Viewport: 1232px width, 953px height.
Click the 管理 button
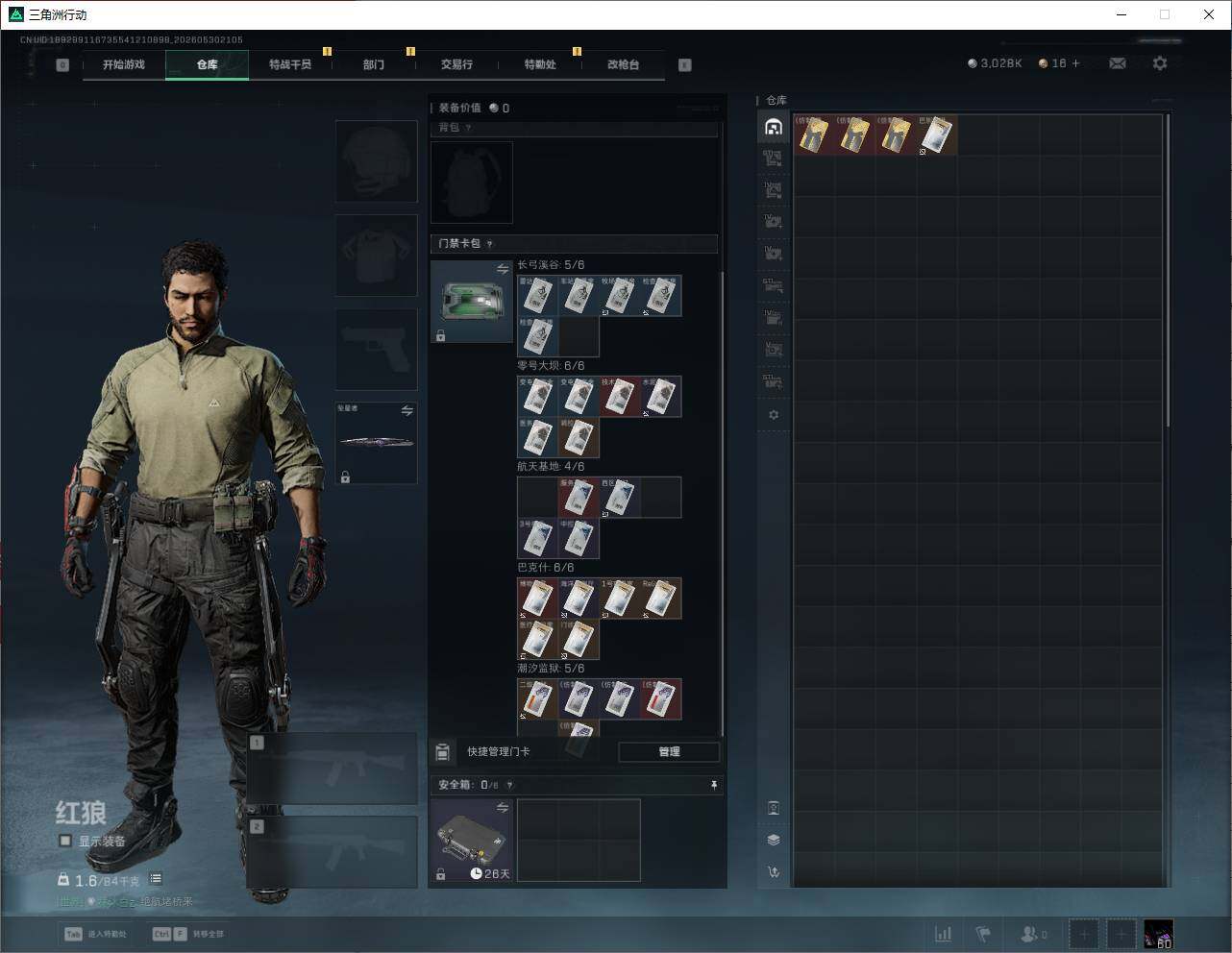pos(669,752)
